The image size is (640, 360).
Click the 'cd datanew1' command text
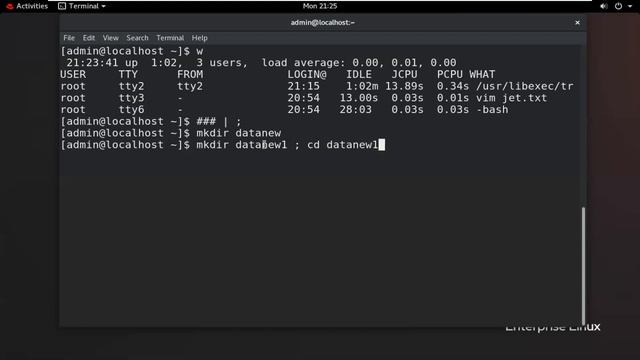342,145
